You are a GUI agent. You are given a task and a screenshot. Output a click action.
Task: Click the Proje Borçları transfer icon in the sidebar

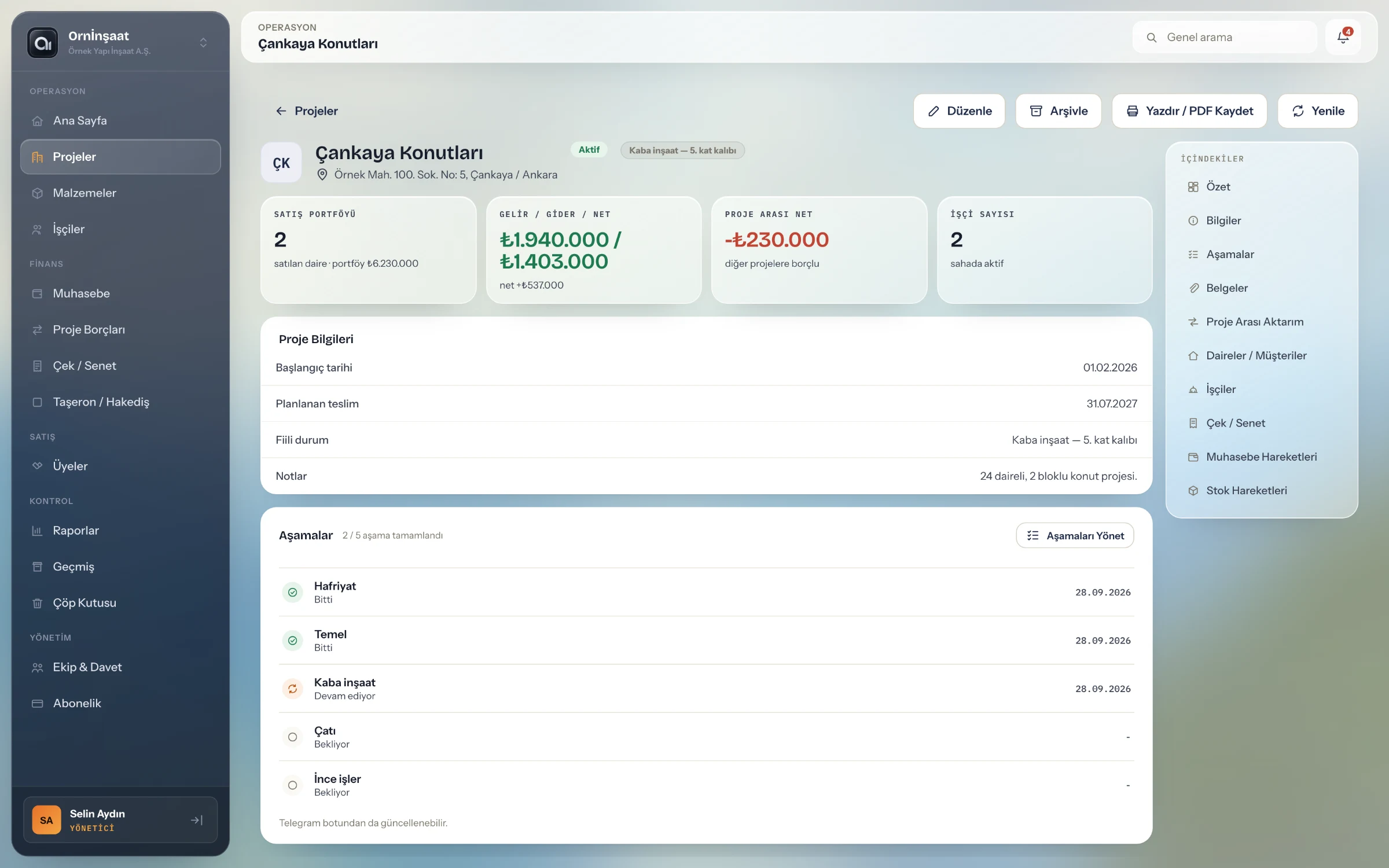pyautogui.click(x=38, y=330)
